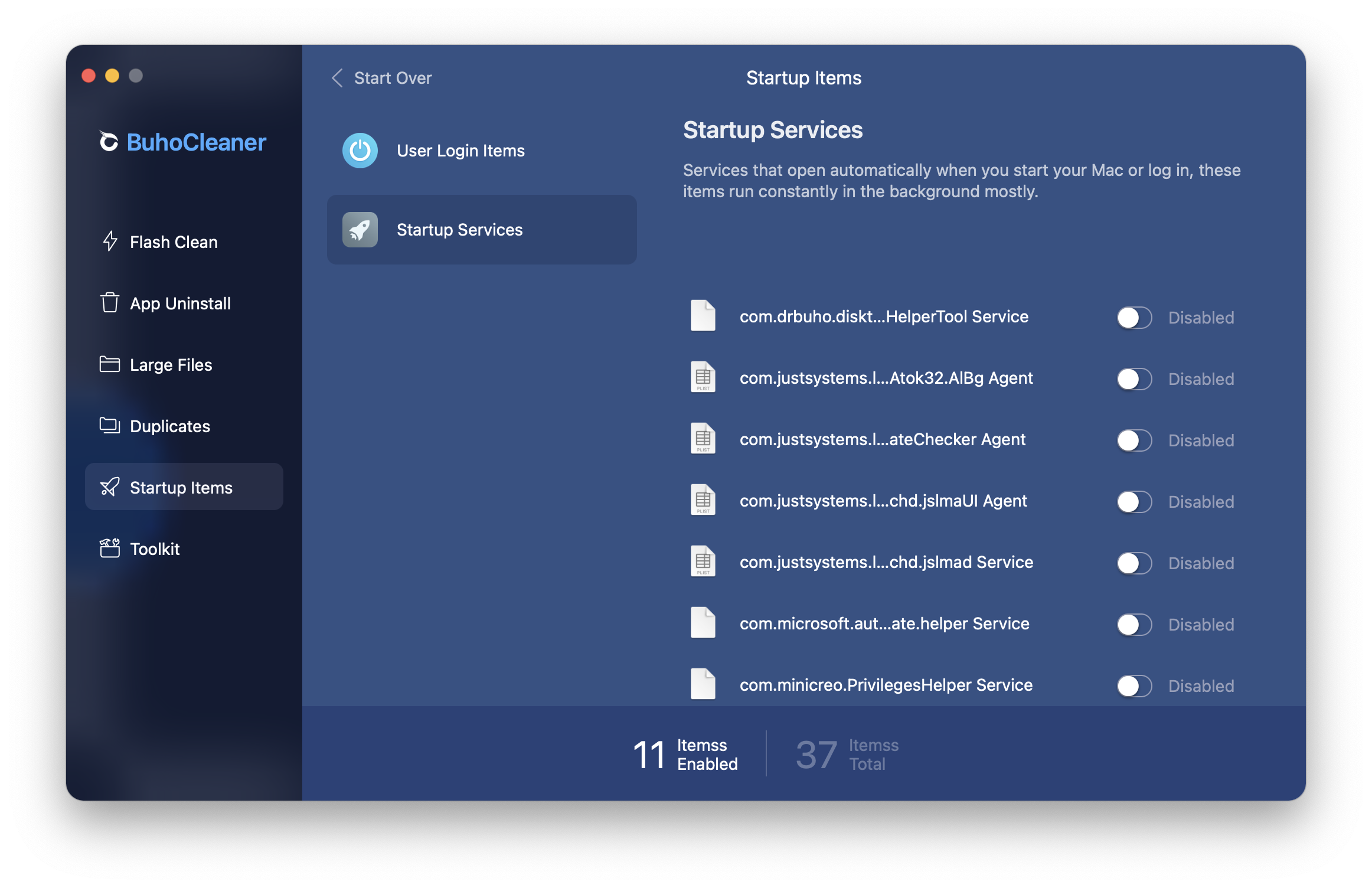
Task: Enable the com.drbuho HelperTool Service toggle
Action: pos(1134,318)
